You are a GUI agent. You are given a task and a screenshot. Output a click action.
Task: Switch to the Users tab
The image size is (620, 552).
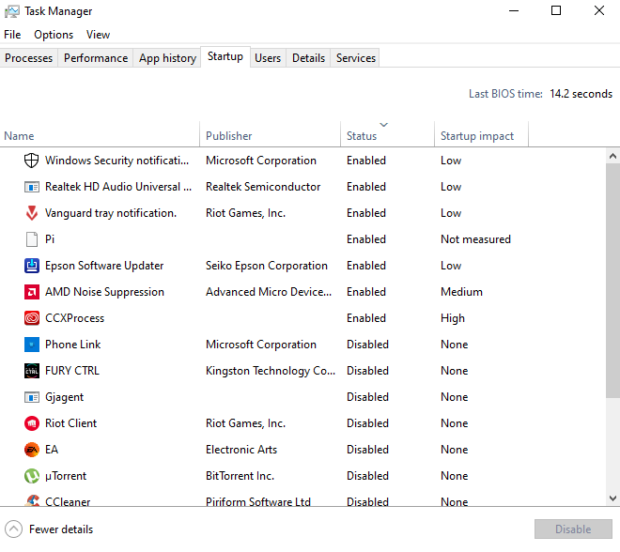(268, 58)
